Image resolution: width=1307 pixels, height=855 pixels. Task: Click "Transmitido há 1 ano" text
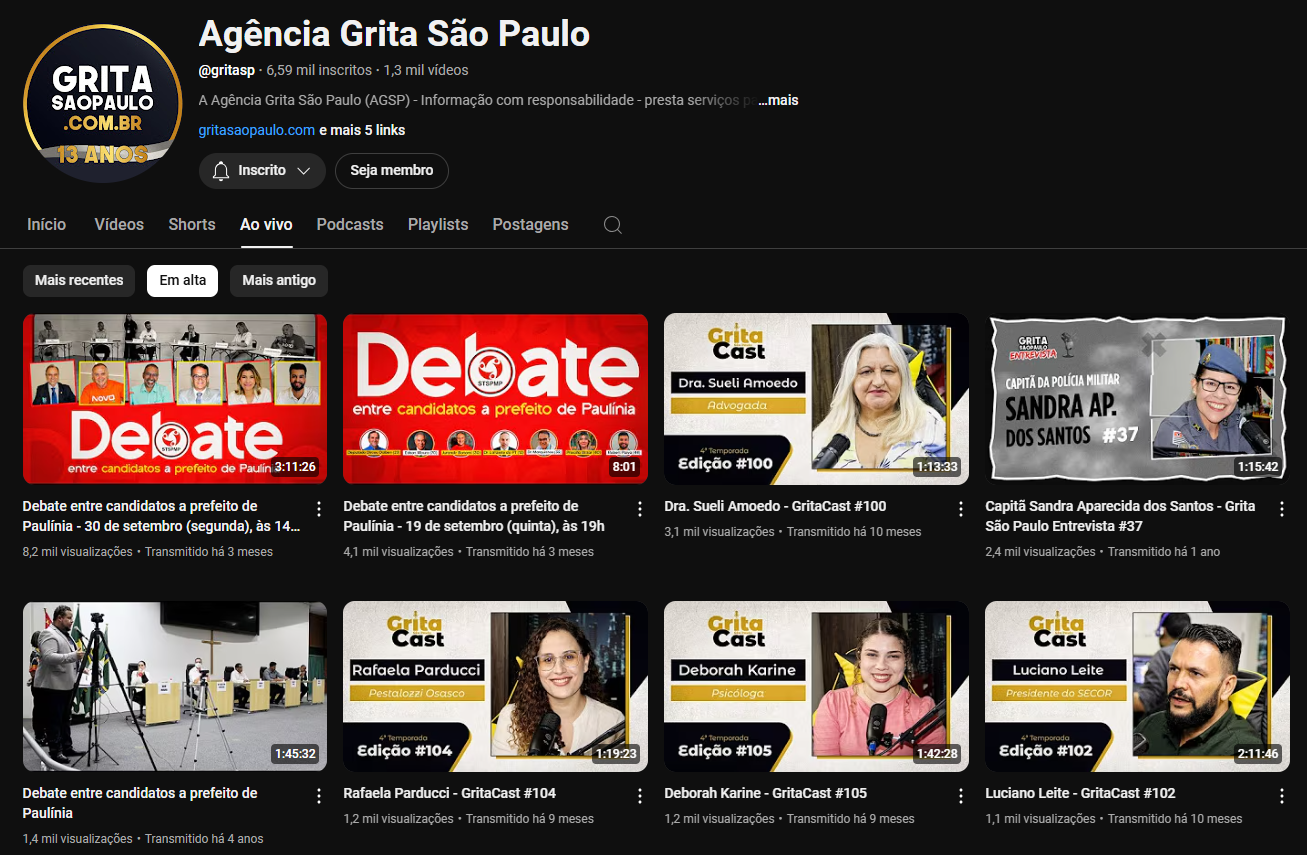1164,552
